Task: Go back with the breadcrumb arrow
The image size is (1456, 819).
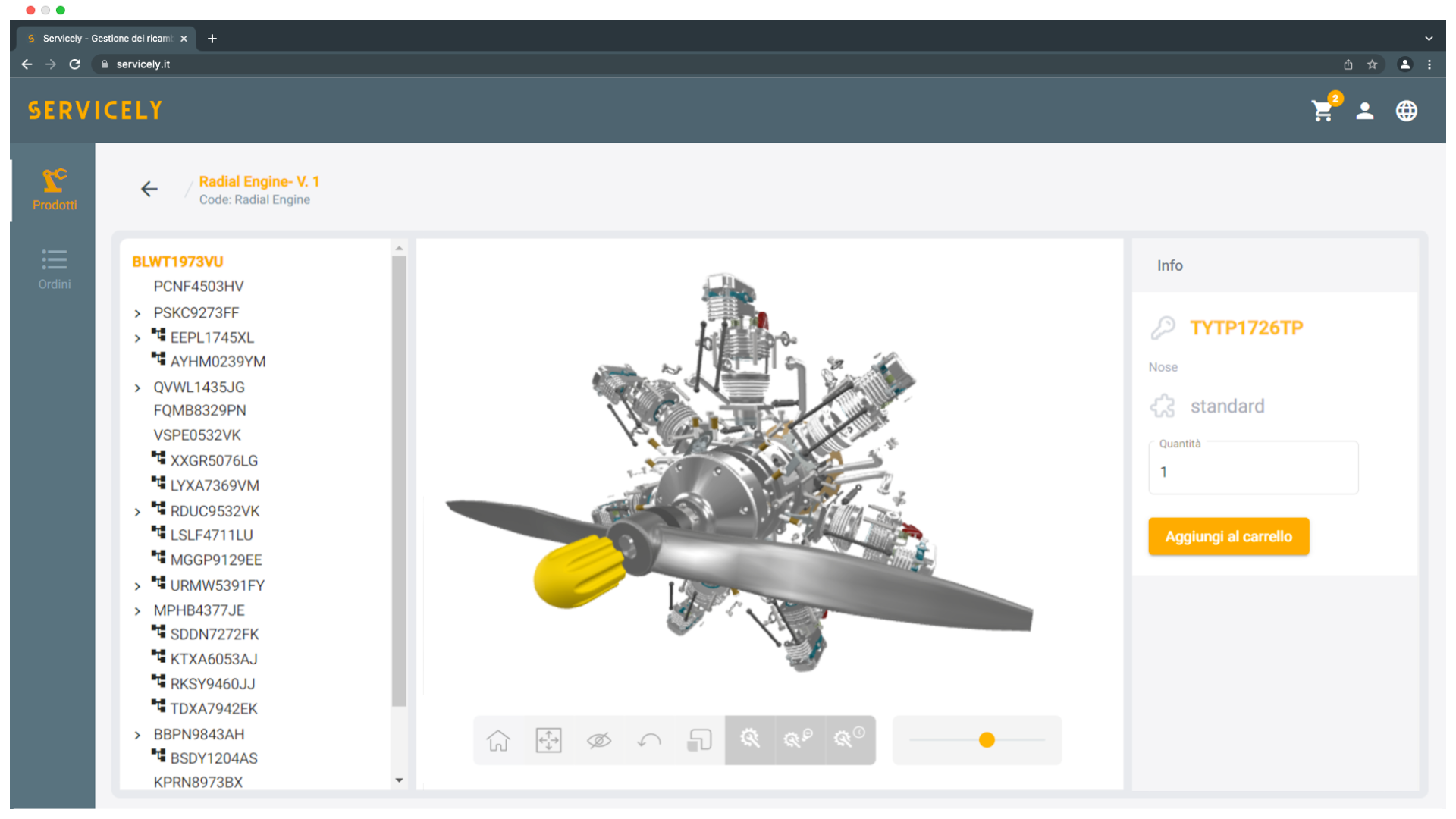Action: click(149, 189)
